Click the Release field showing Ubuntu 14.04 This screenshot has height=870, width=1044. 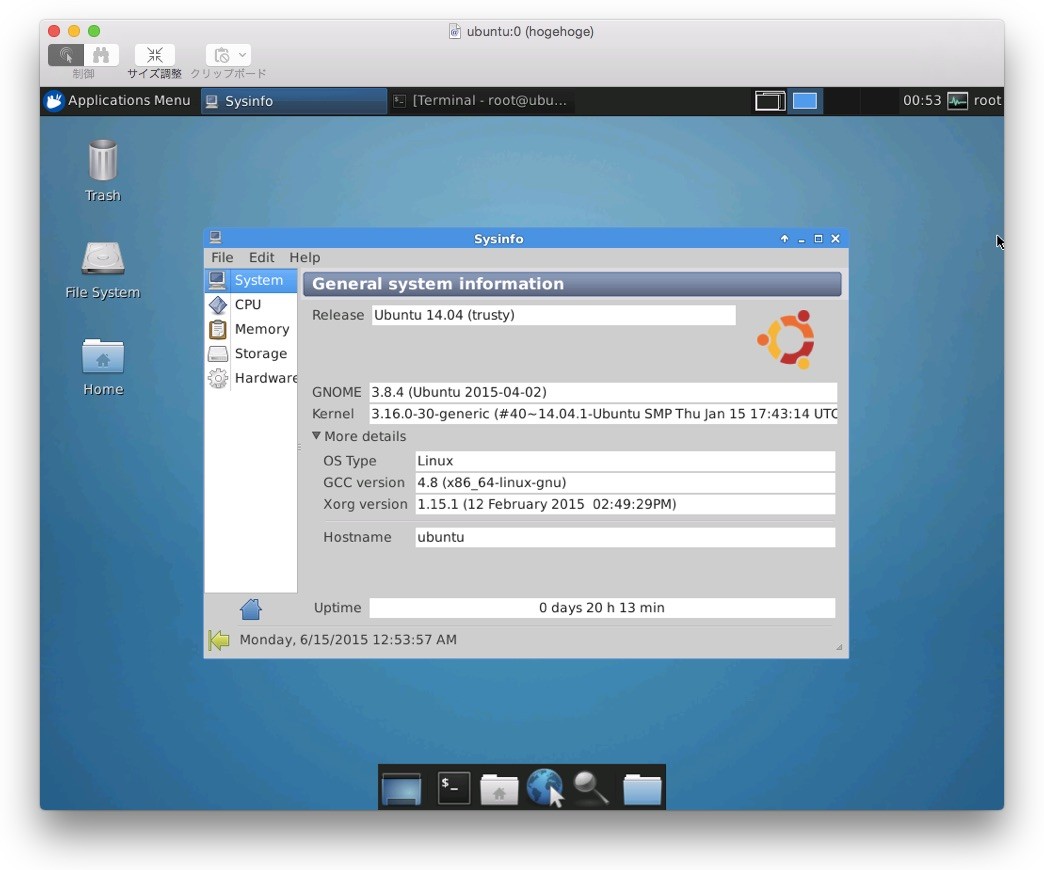554,316
